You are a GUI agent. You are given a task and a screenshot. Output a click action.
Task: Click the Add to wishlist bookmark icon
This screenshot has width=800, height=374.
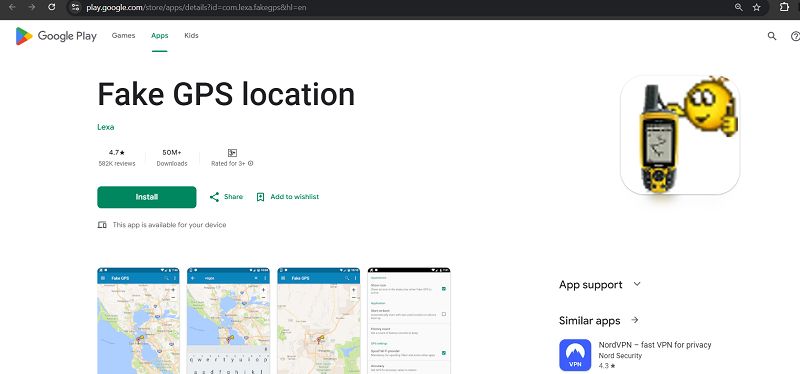[260, 197]
